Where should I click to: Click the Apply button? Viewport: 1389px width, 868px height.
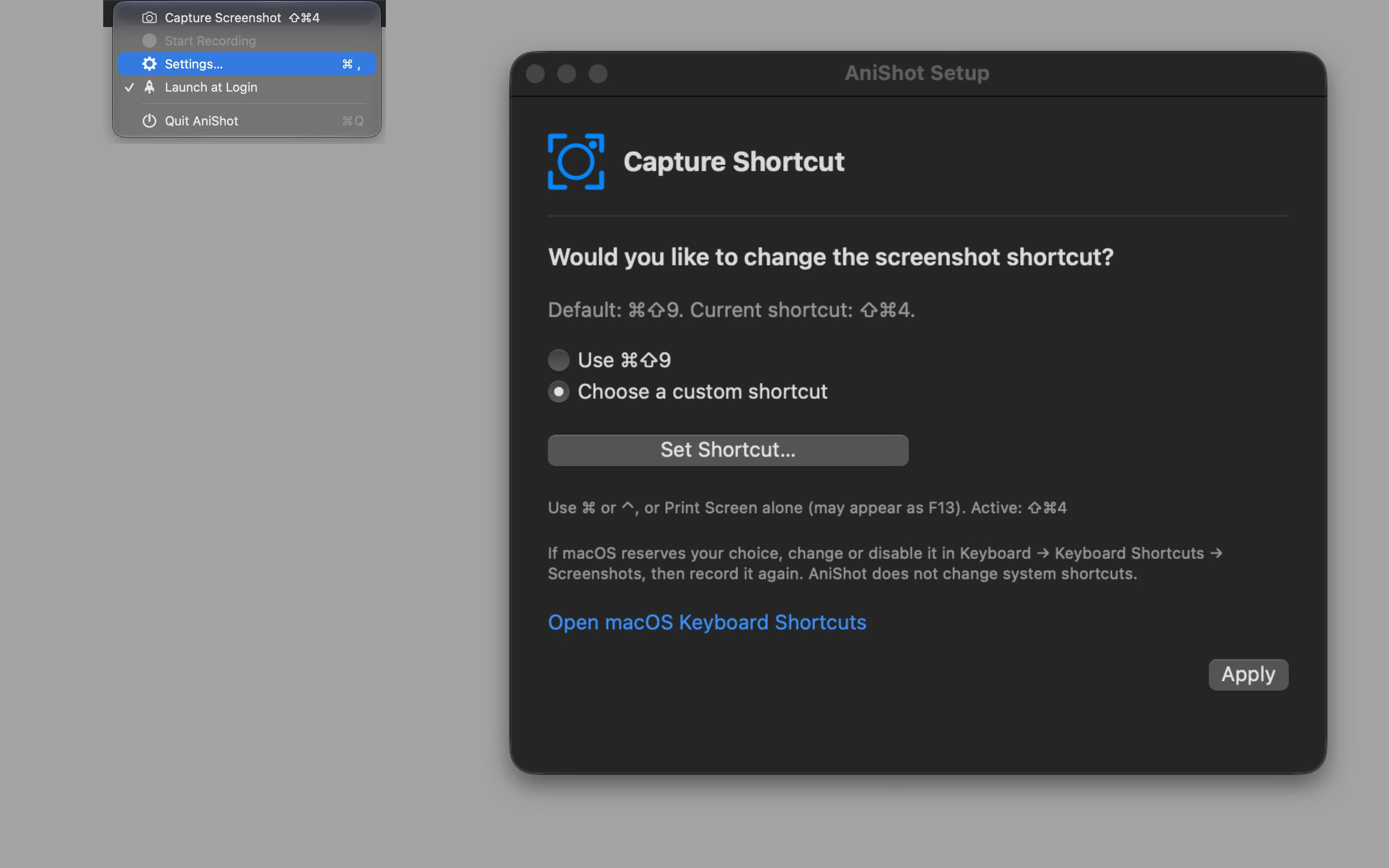point(1248,675)
